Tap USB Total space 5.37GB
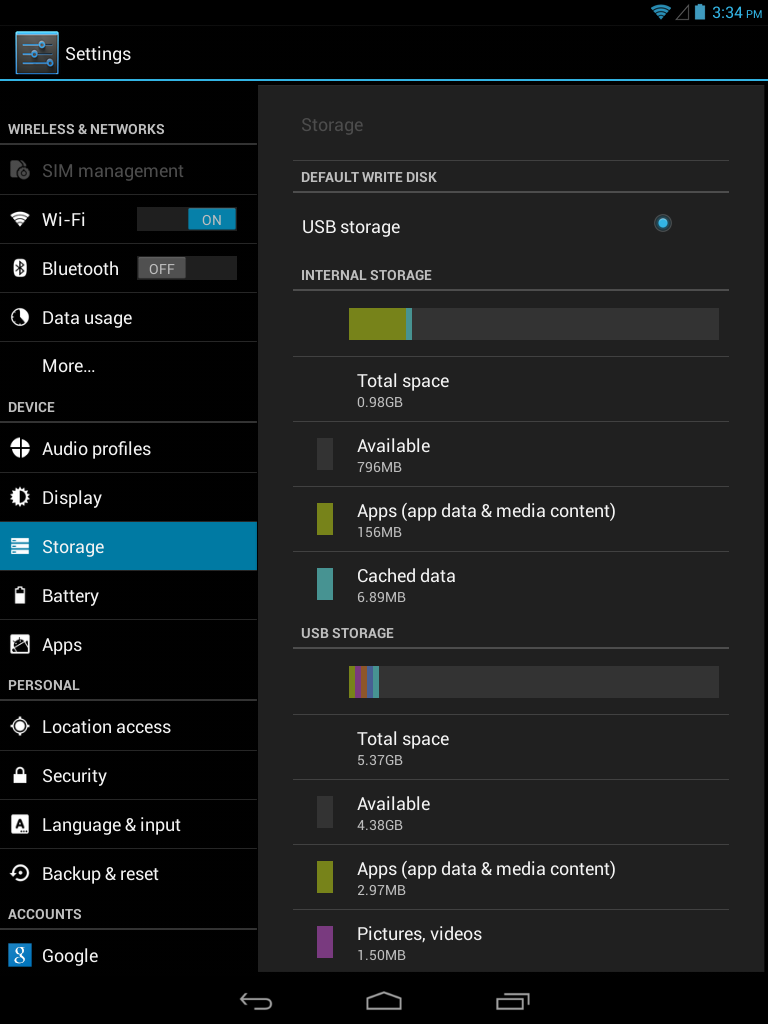Viewport: 768px width, 1024px height. (x=511, y=747)
